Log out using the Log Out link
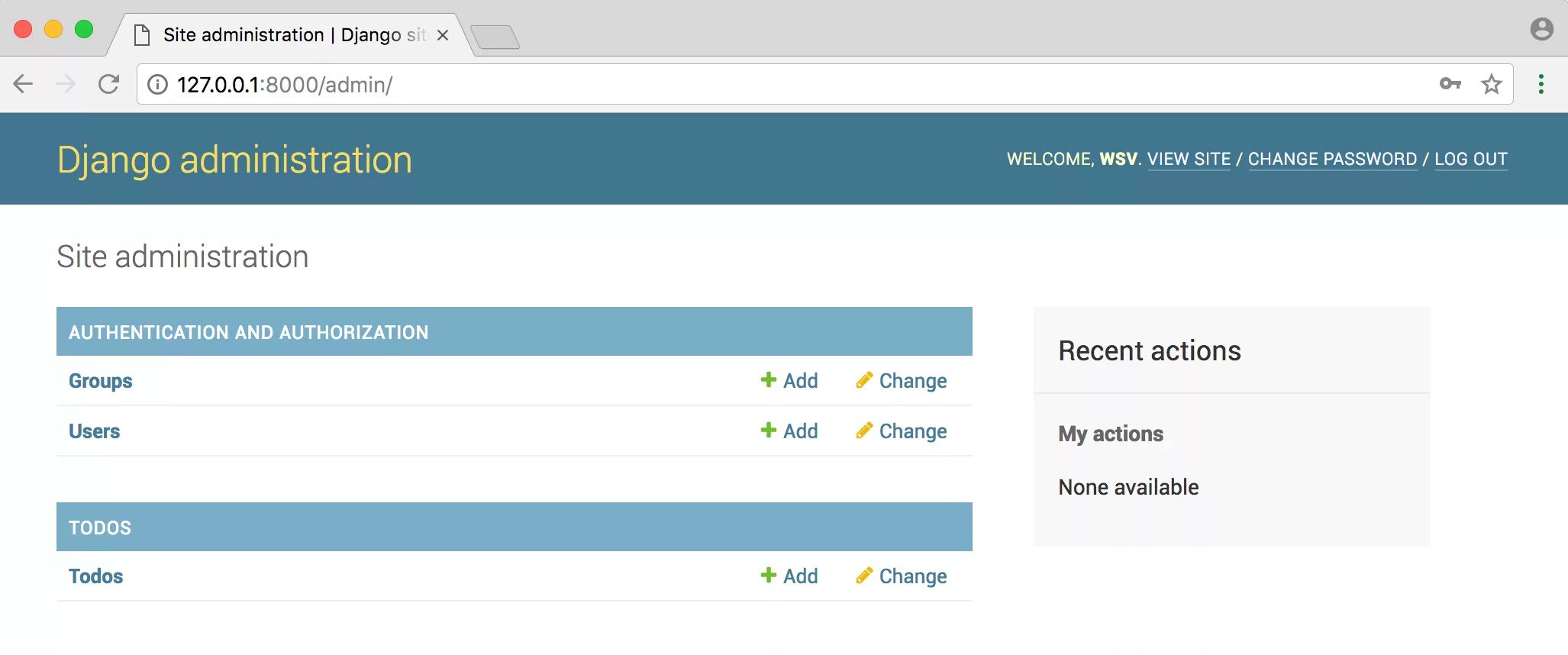1568x655 pixels. tap(1471, 159)
